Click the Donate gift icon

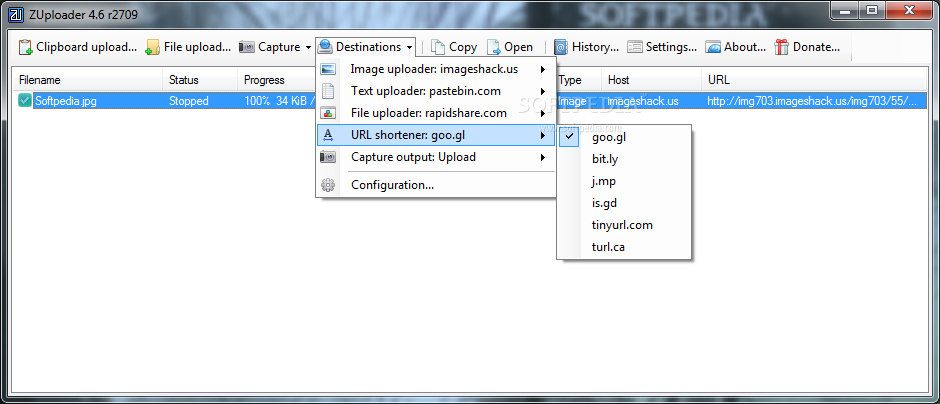781,47
